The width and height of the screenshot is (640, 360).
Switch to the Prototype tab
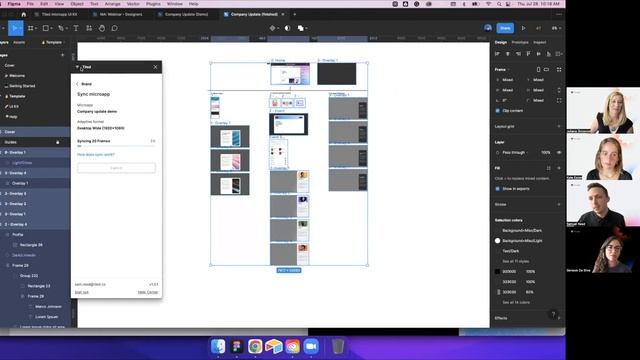click(x=520, y=42)
